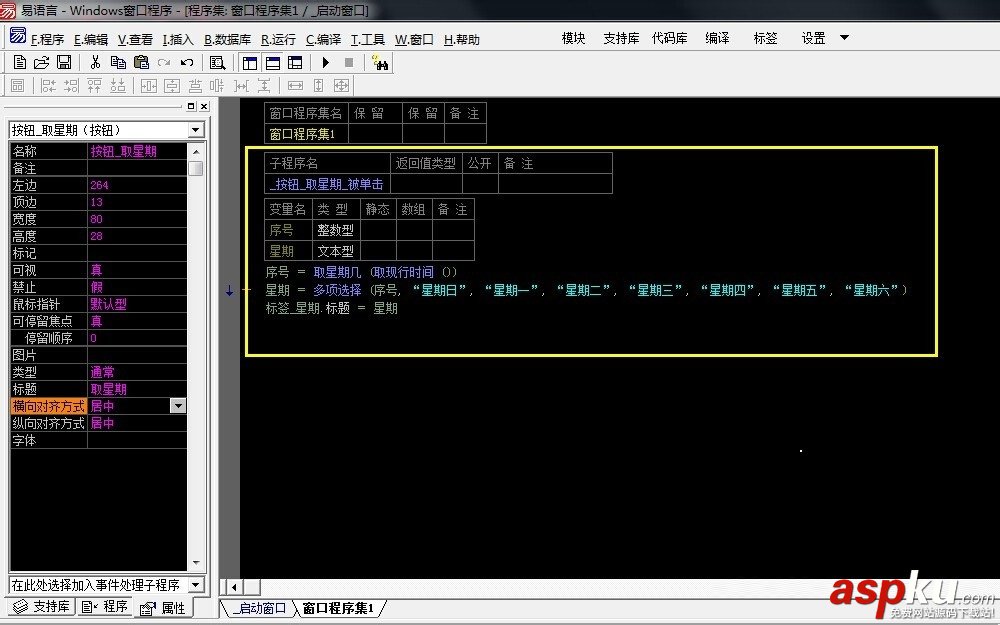Toggle the 可停留焦点 property value

[137, 321]
